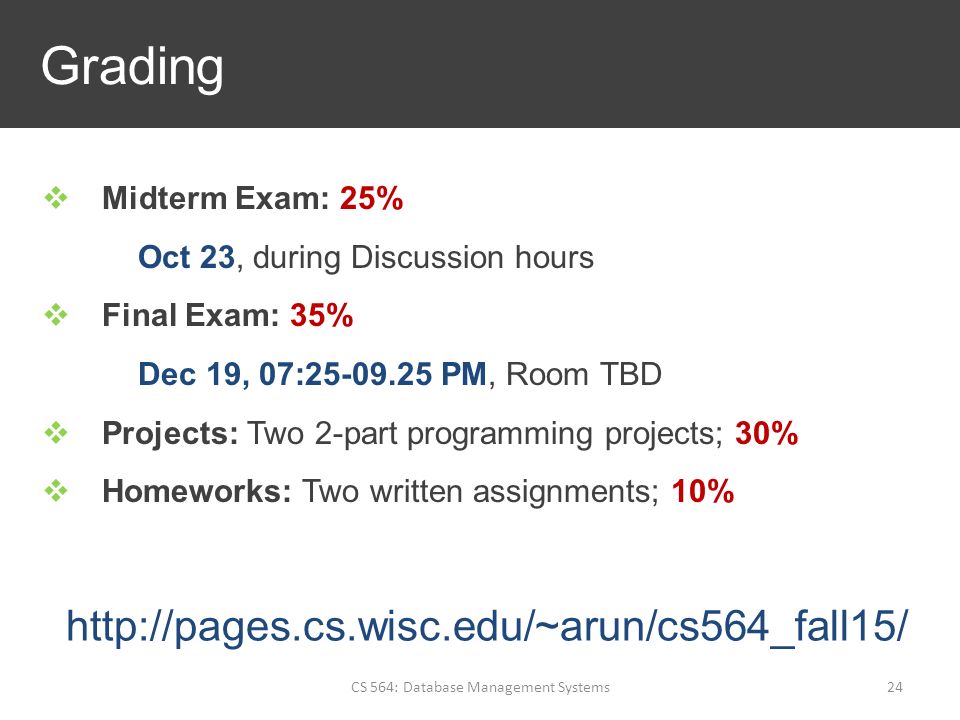Click the Dec 19 exam time text

(313, 375)
